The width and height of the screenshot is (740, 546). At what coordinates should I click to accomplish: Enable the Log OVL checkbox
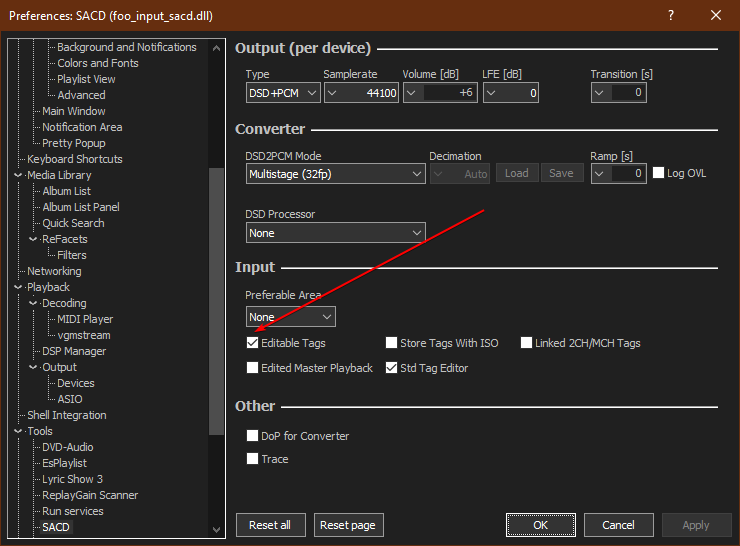pos(658,173)
